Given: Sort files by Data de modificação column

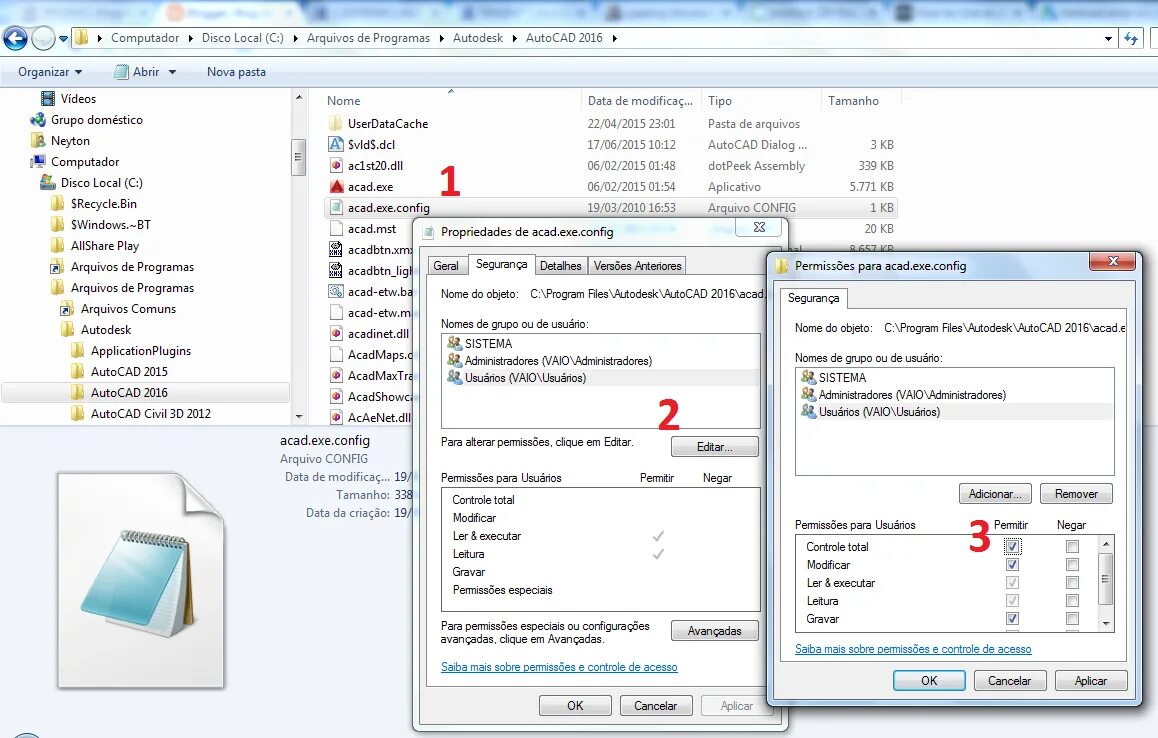Looking at the screenshot, I should click(x=640, y=100).
